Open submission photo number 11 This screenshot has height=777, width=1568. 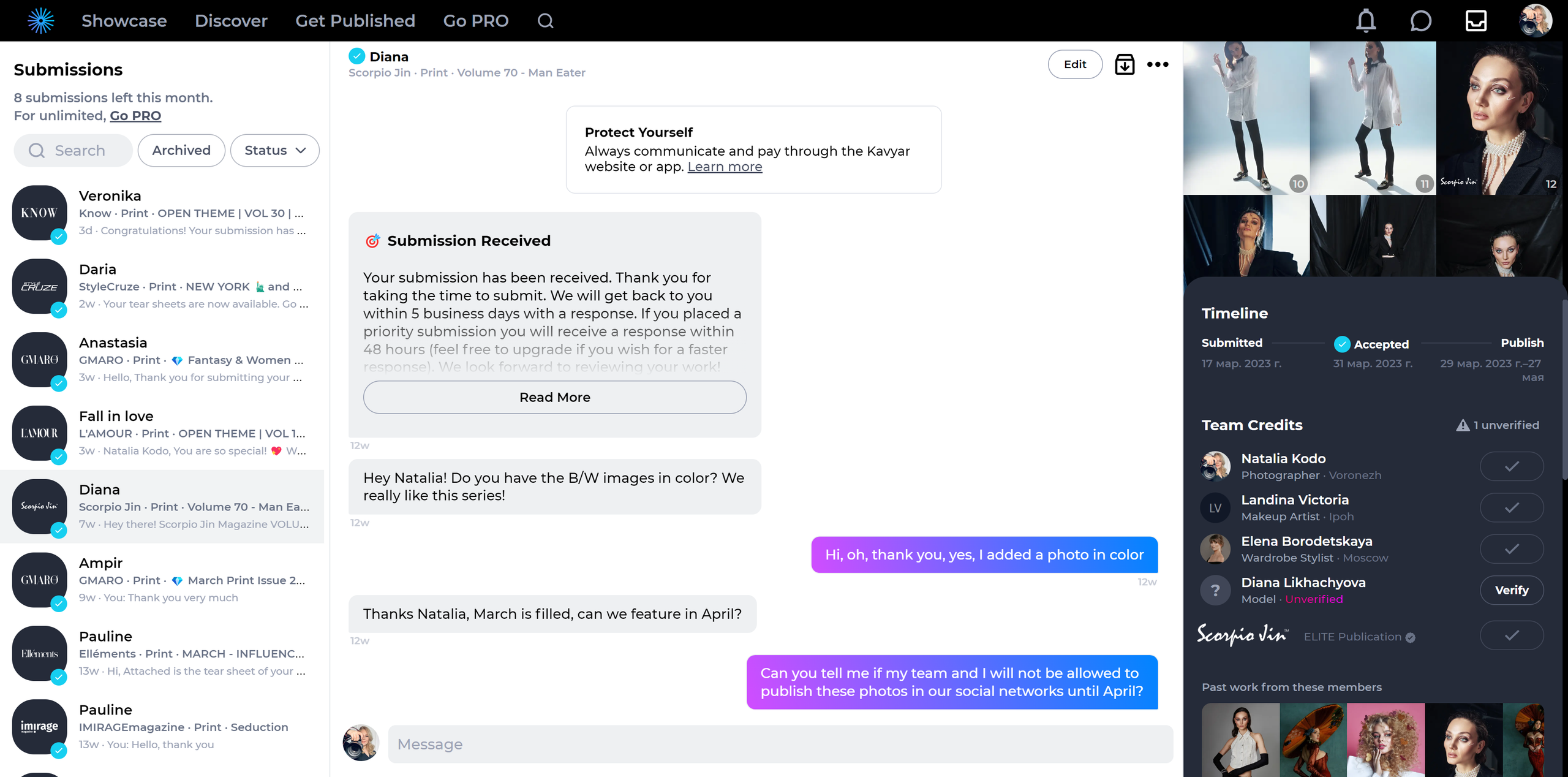[1373, 118]
